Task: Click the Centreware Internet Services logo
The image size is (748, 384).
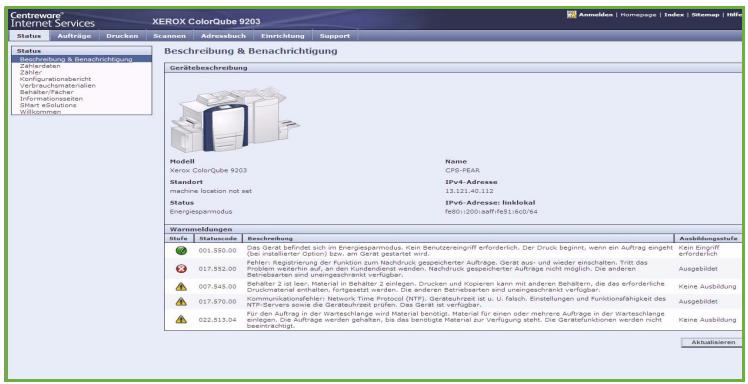Action: (x=52, y=19)
